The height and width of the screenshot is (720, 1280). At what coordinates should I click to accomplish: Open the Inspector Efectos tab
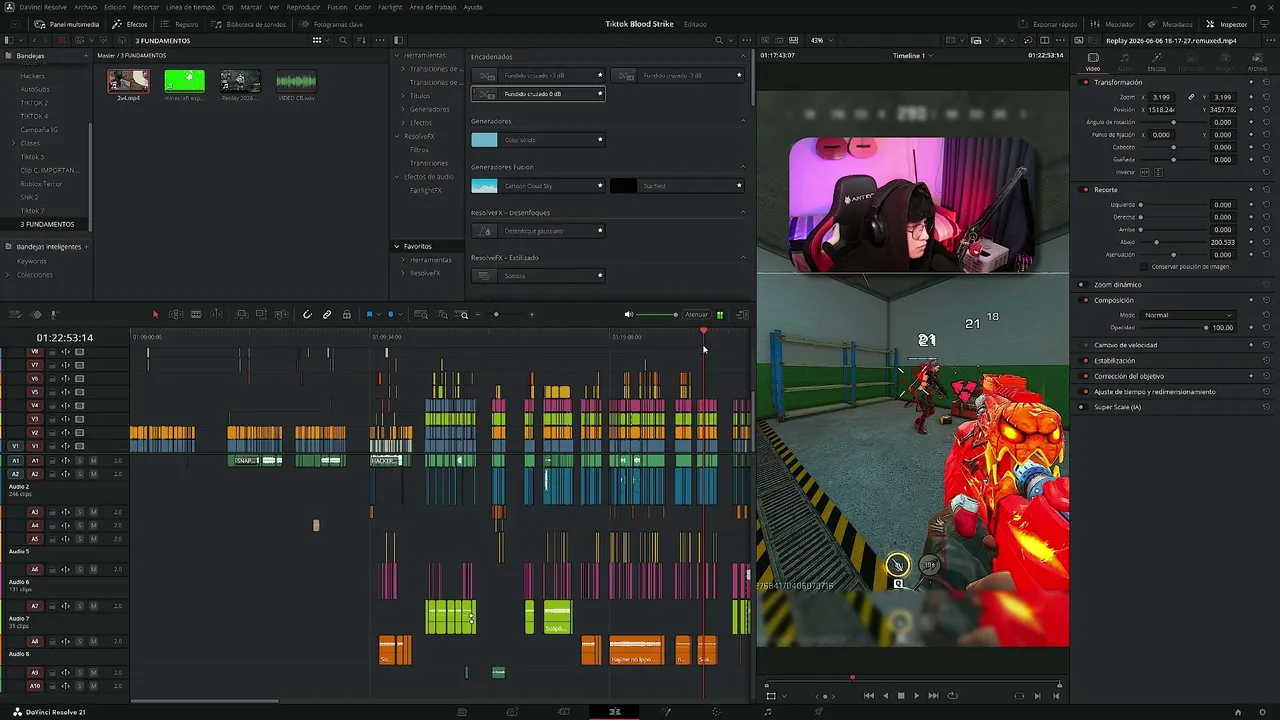[x=1157, y=62]
